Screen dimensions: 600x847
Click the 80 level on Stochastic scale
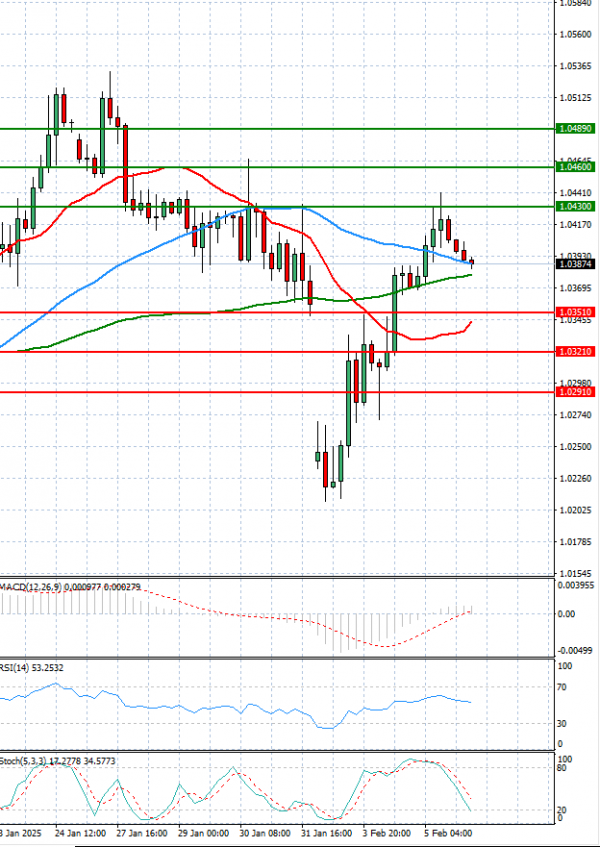[x=564, y=768]
